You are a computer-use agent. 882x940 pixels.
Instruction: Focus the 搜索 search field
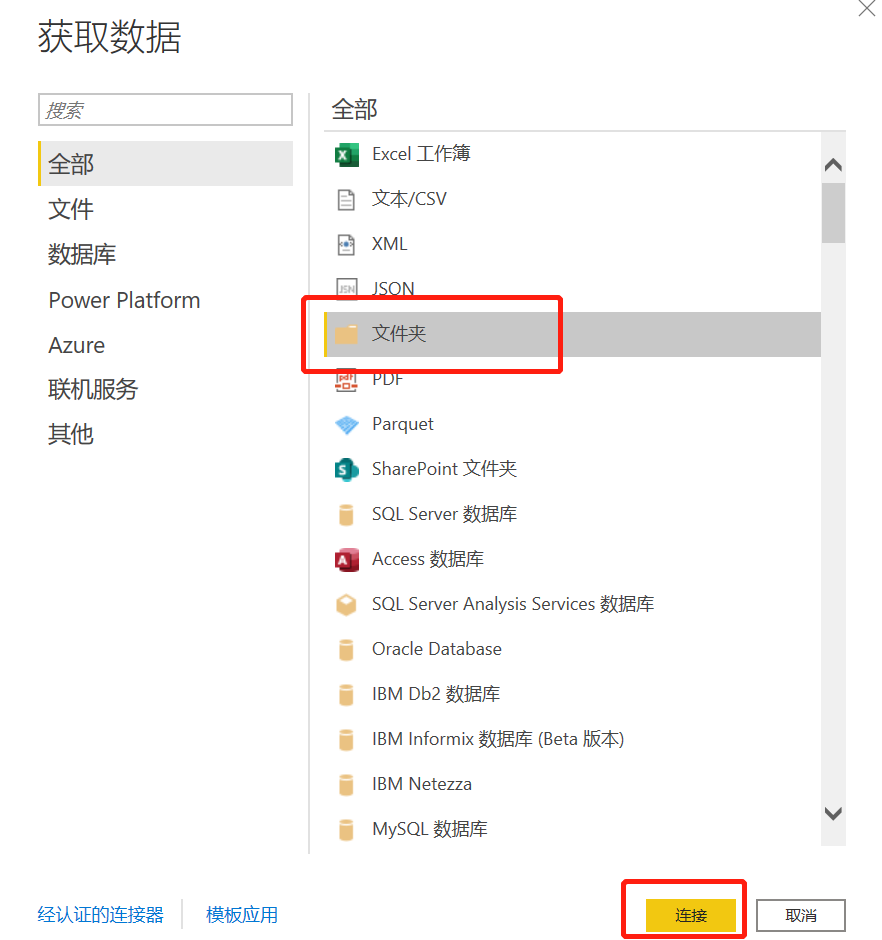tap(165, 110)
